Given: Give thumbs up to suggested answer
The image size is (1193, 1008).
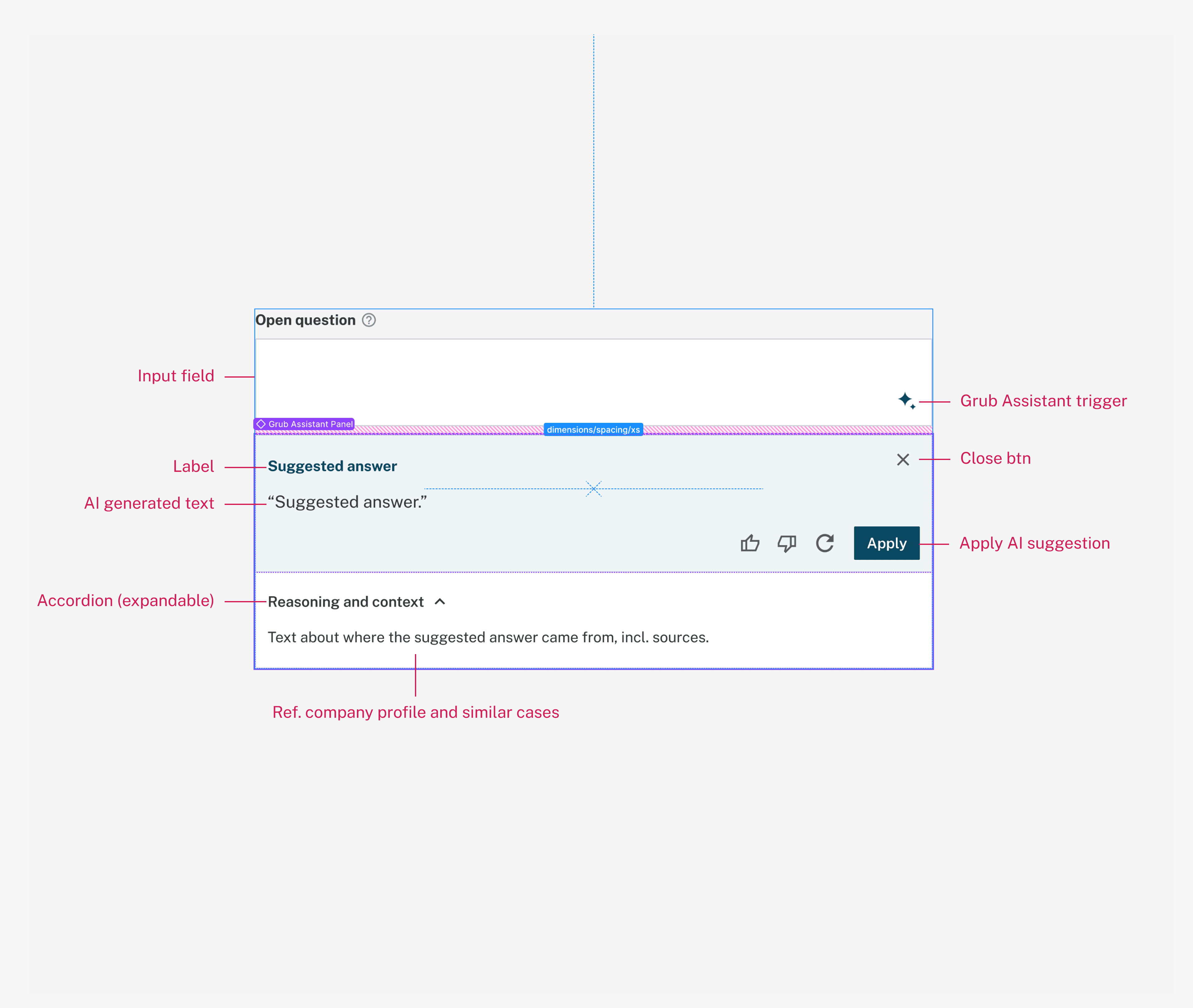Looking at the screenshot, I should point(750,543).
